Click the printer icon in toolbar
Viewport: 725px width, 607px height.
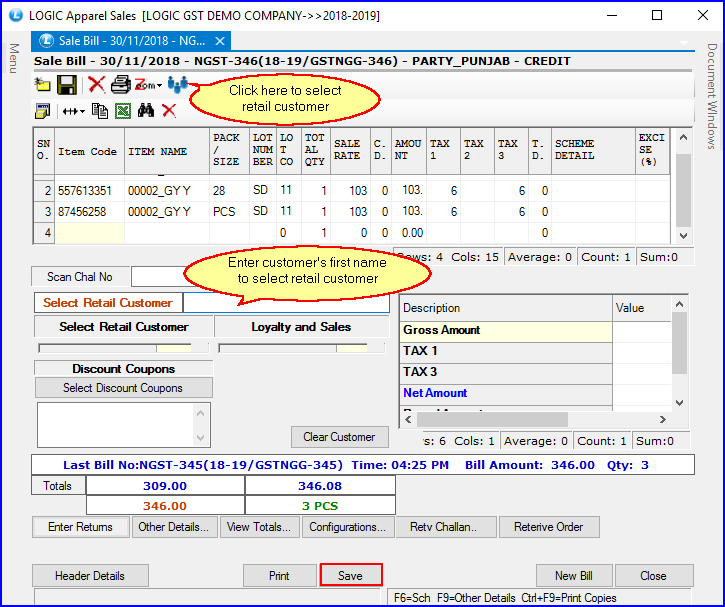[x=121, y=85]
